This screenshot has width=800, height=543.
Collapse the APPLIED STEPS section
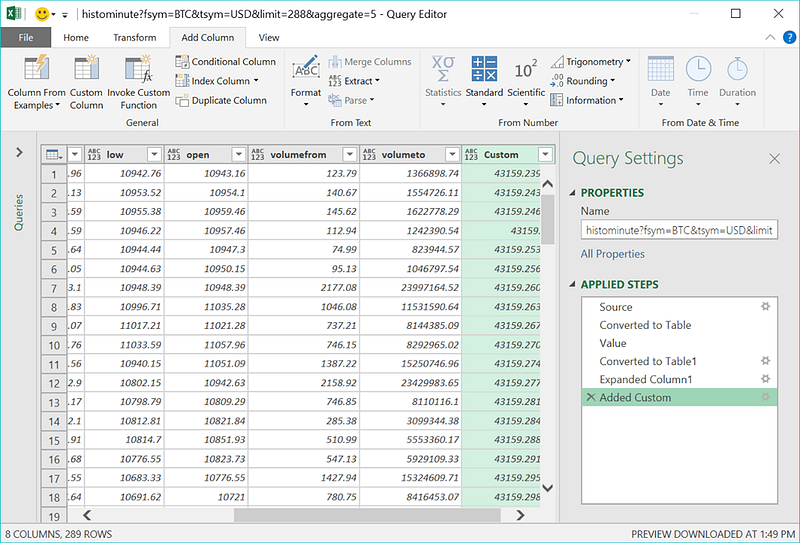(572, 285)
